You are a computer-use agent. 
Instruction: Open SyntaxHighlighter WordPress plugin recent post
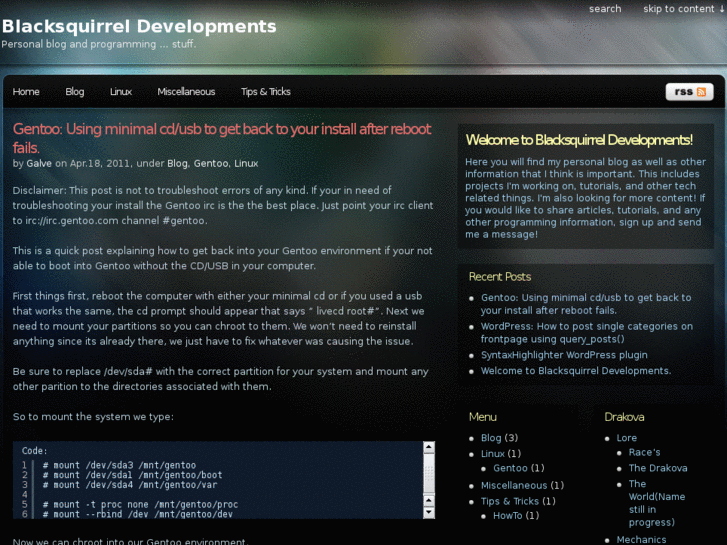coord(564,355)
